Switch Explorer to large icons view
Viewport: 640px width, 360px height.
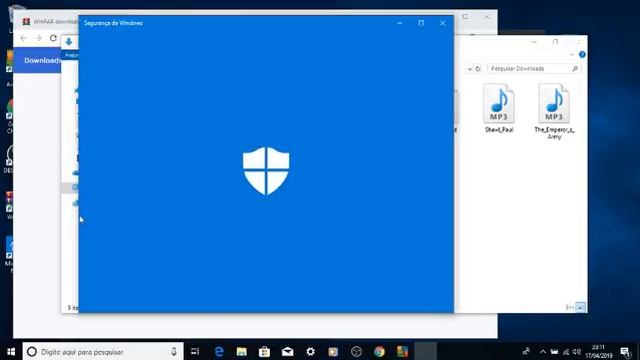pyautogui.click(x=580, y=307)
